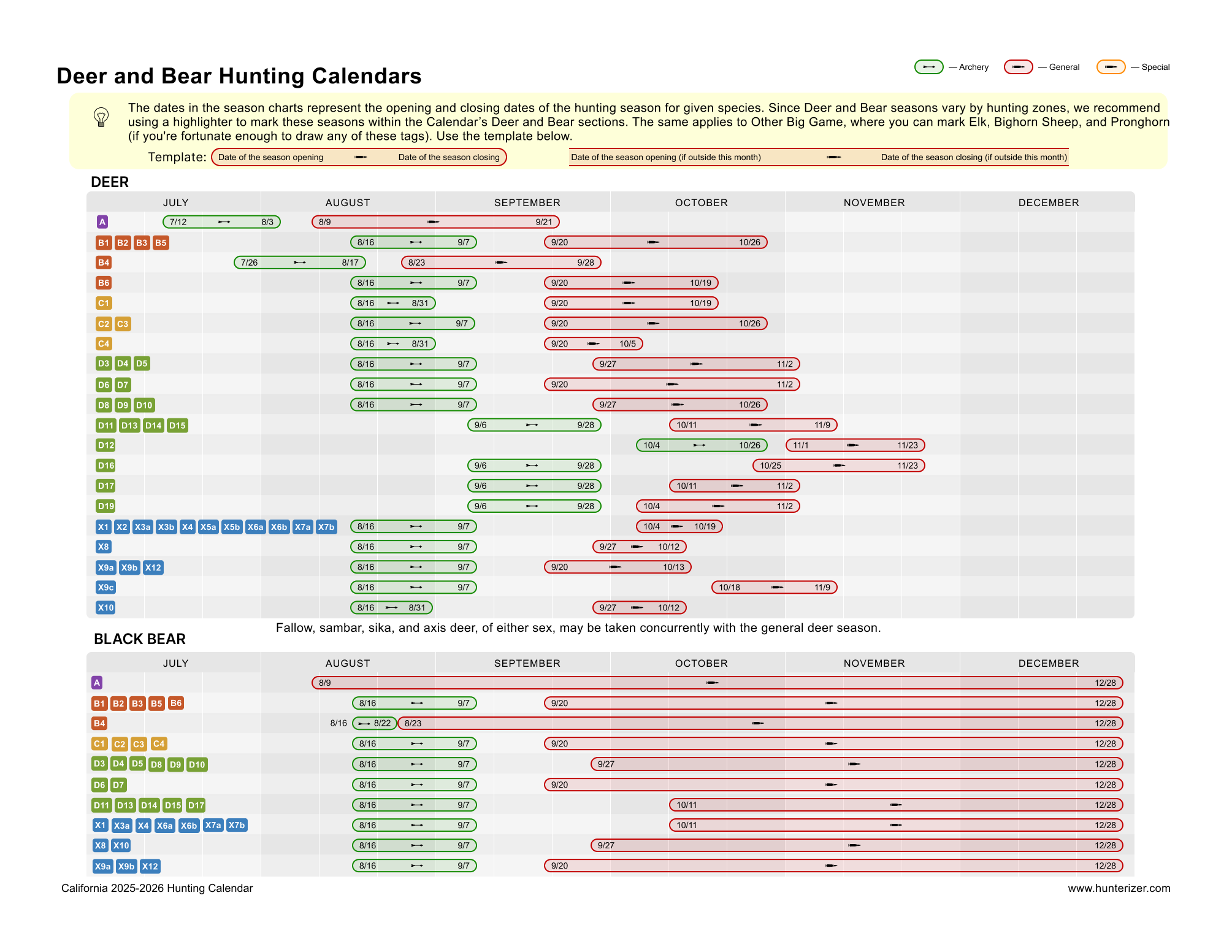Image resolution: width=1232 pixels, height=952 pixels.
Task: Click Deer zone A archery bar 7/12–8/3
Action: click(221, 222)
